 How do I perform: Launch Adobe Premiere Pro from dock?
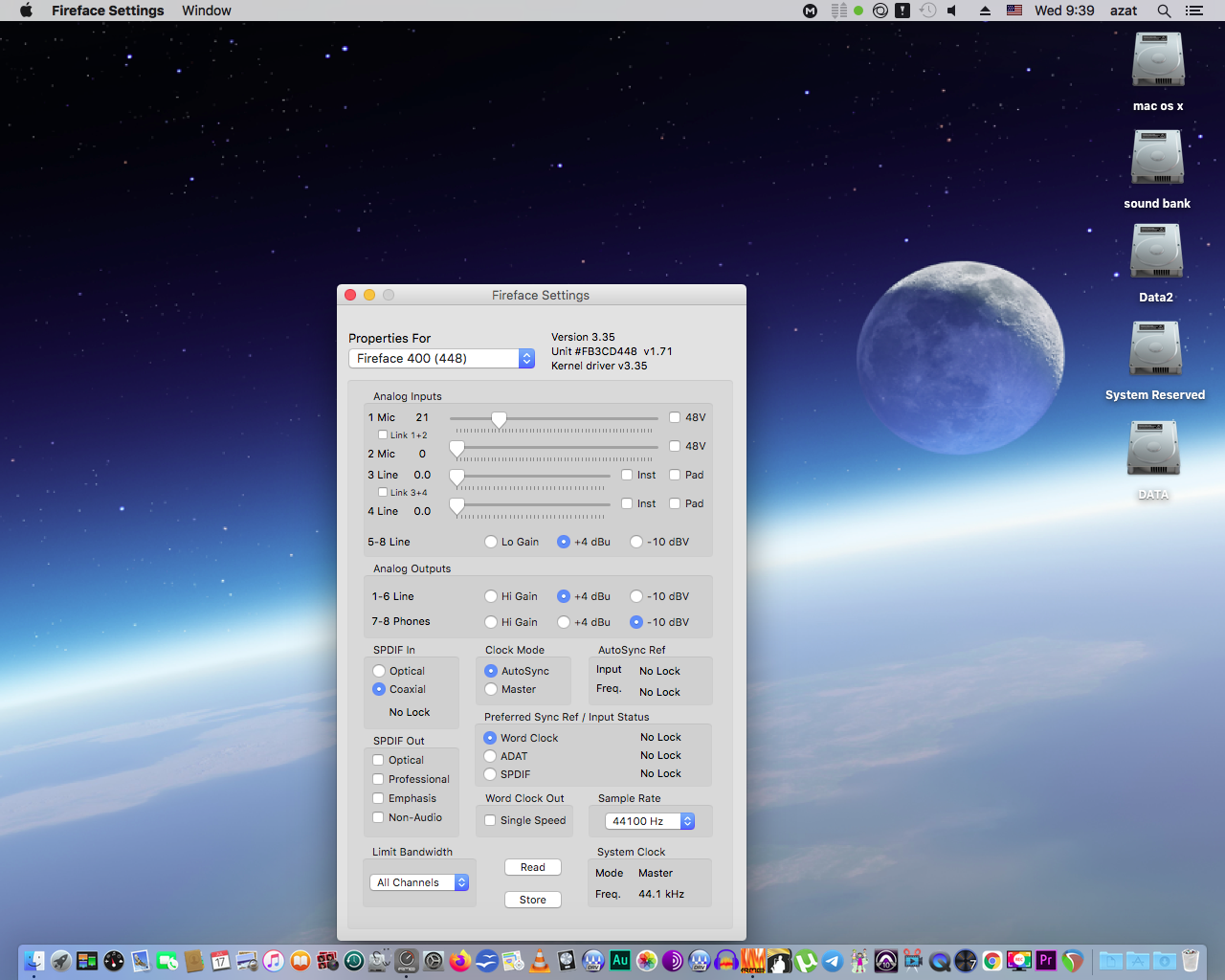(1046, 961)
